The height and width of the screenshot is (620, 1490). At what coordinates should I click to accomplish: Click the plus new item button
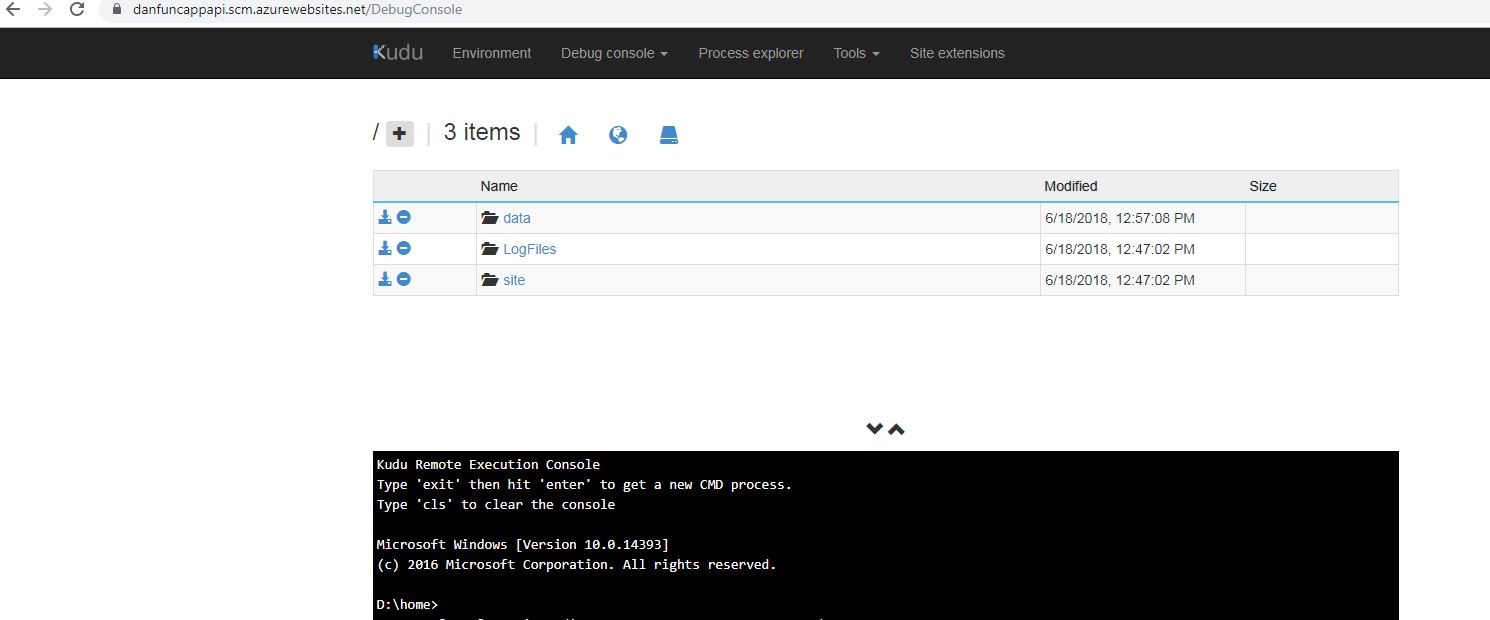[x=399, y=133]
